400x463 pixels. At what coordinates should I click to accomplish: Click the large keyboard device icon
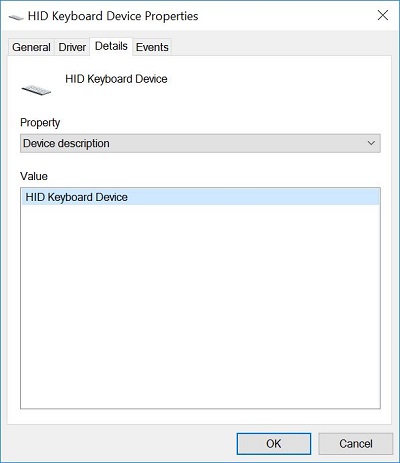click(36, 89)
